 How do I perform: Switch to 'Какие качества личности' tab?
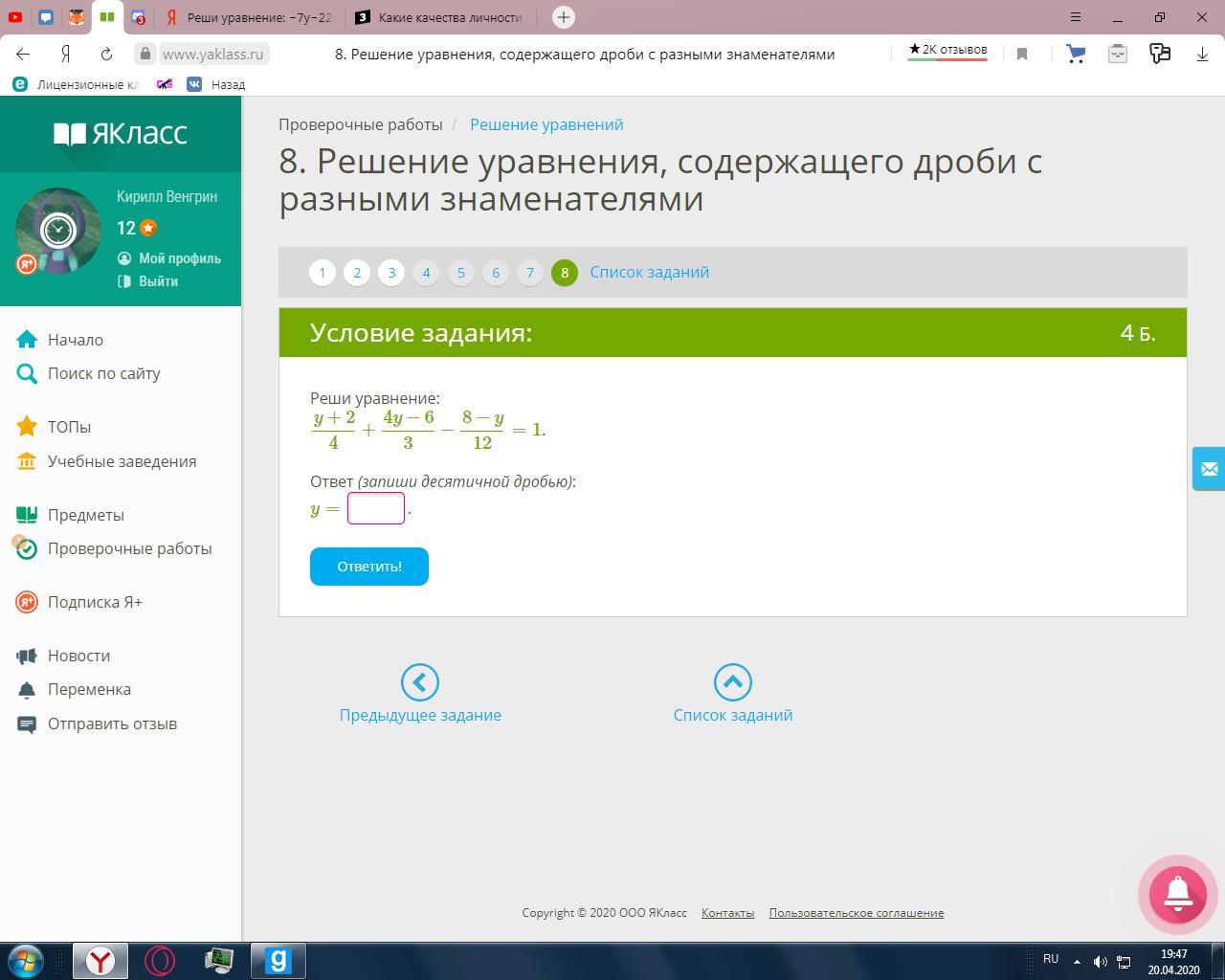(439, 17)
